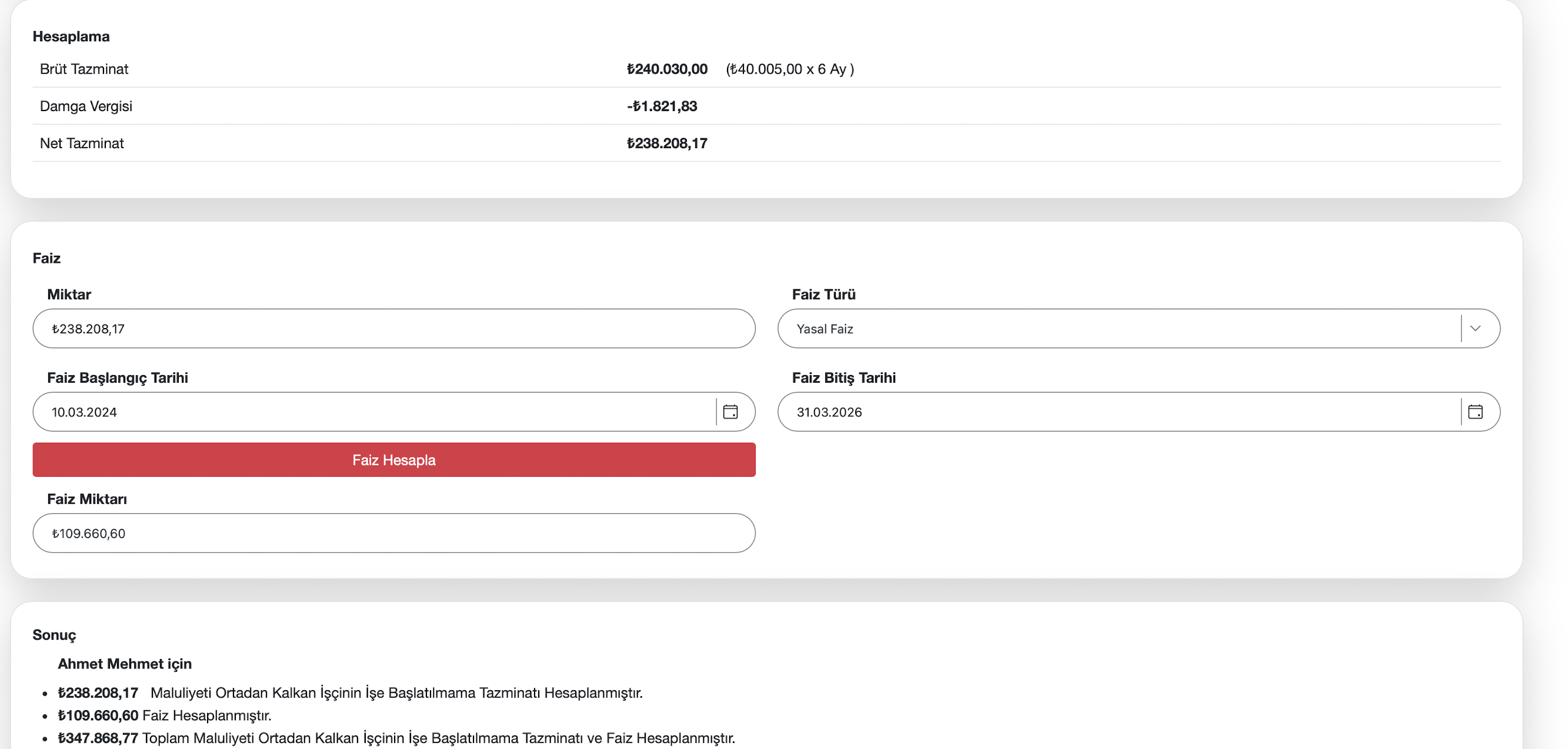The height and width of the screenshot is (749, 1568).
Task: Click the Brüt Tazminat row label
Action: (84, 69)
